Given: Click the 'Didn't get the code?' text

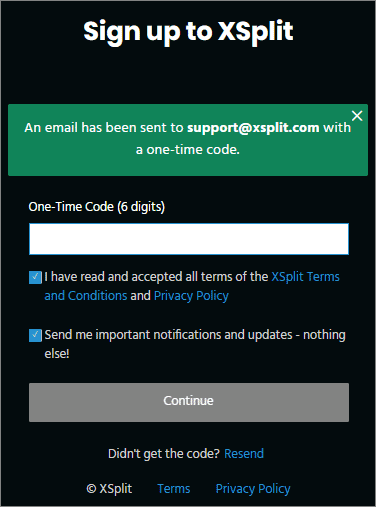Looking at the screenshot, I should [x=164, y=454].
